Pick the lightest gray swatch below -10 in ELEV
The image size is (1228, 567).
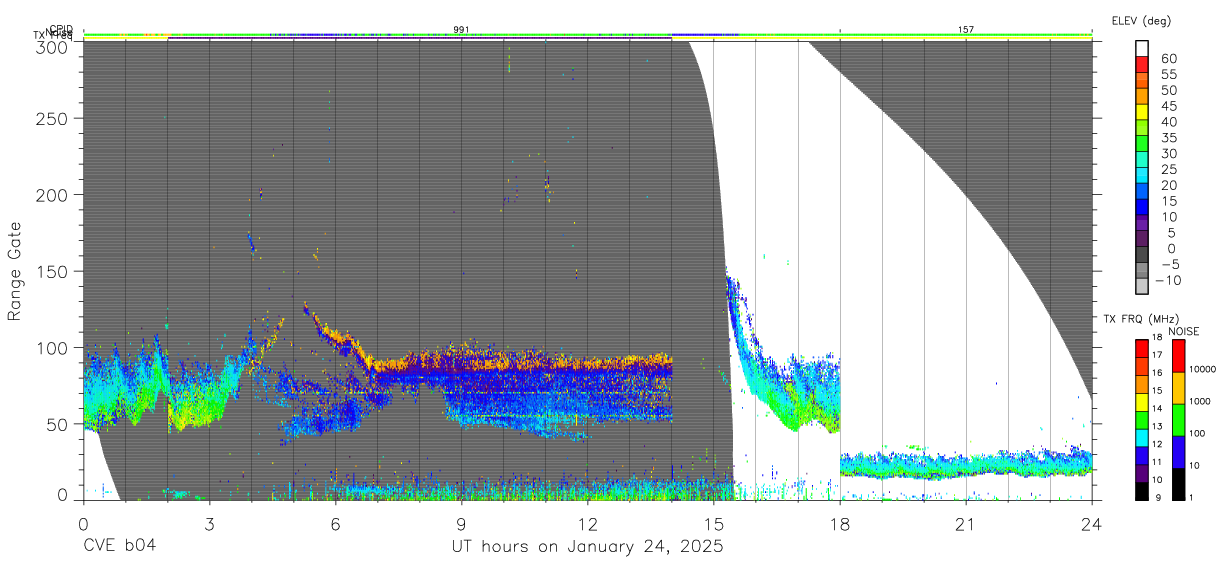tap(1142, 287)
